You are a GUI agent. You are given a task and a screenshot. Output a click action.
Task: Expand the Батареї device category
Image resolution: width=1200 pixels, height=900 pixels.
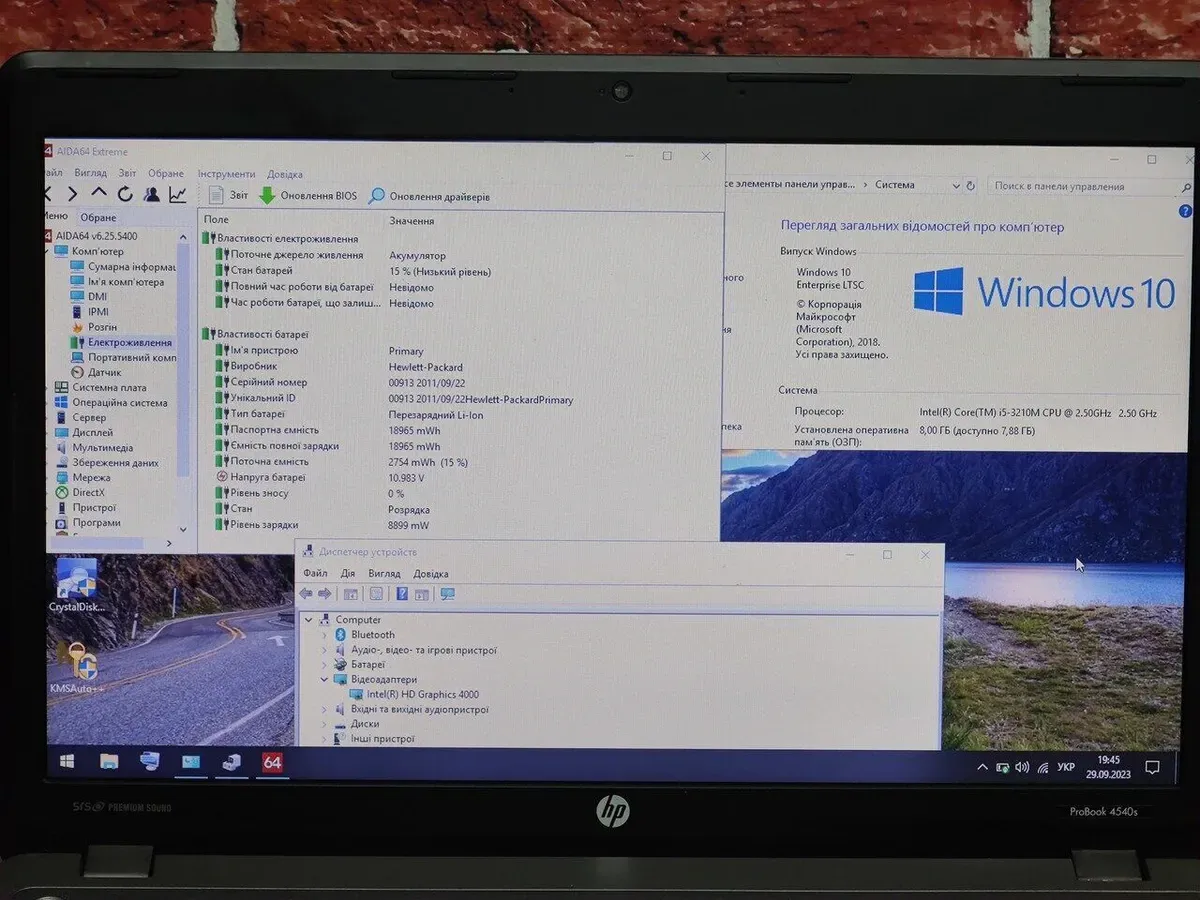click(x=324, y=664)
